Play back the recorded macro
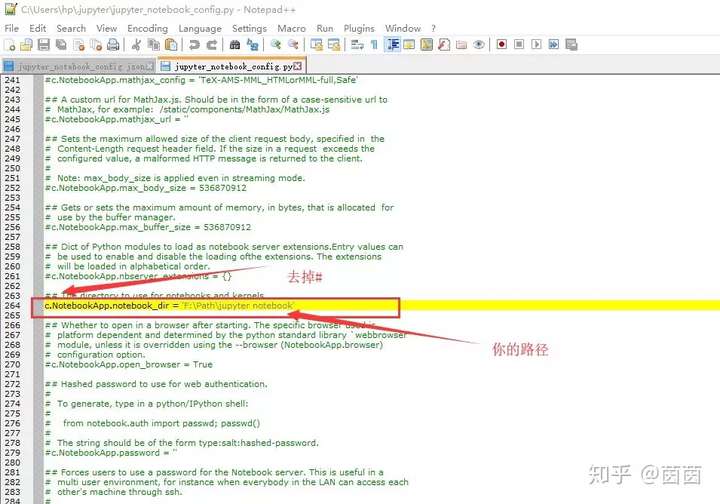This screenshot has height=504, width=720. point(536,45)
